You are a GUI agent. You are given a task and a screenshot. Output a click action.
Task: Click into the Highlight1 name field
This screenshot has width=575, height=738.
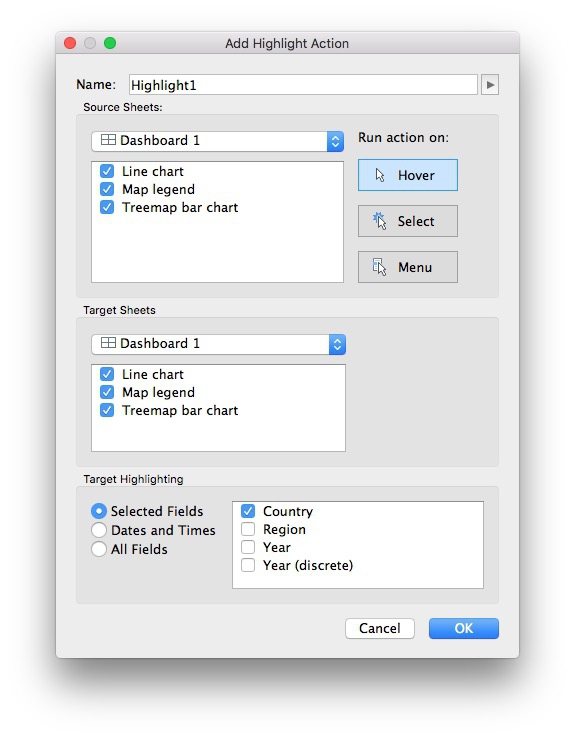pyautogui.click(x=303, y=85)
